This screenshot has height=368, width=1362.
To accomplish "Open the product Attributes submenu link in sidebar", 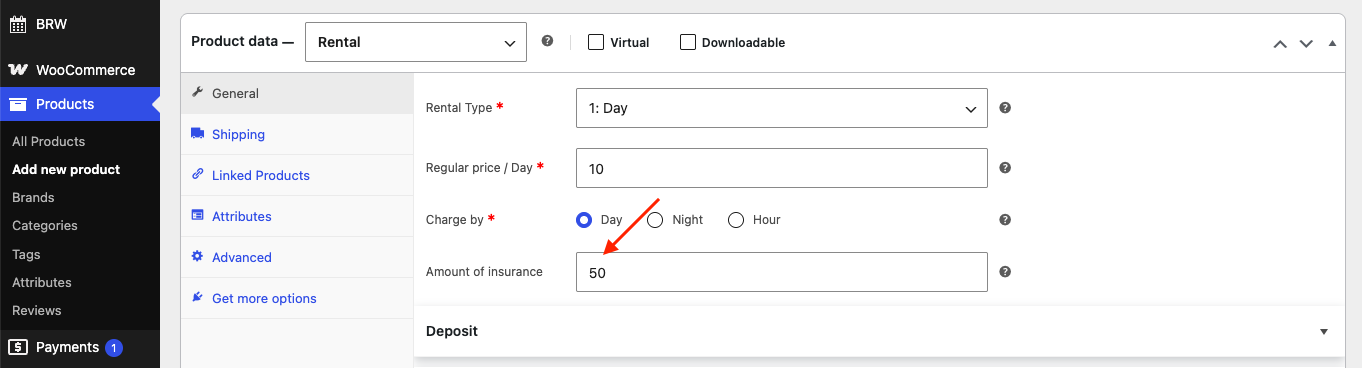I will tap(42, 282).
